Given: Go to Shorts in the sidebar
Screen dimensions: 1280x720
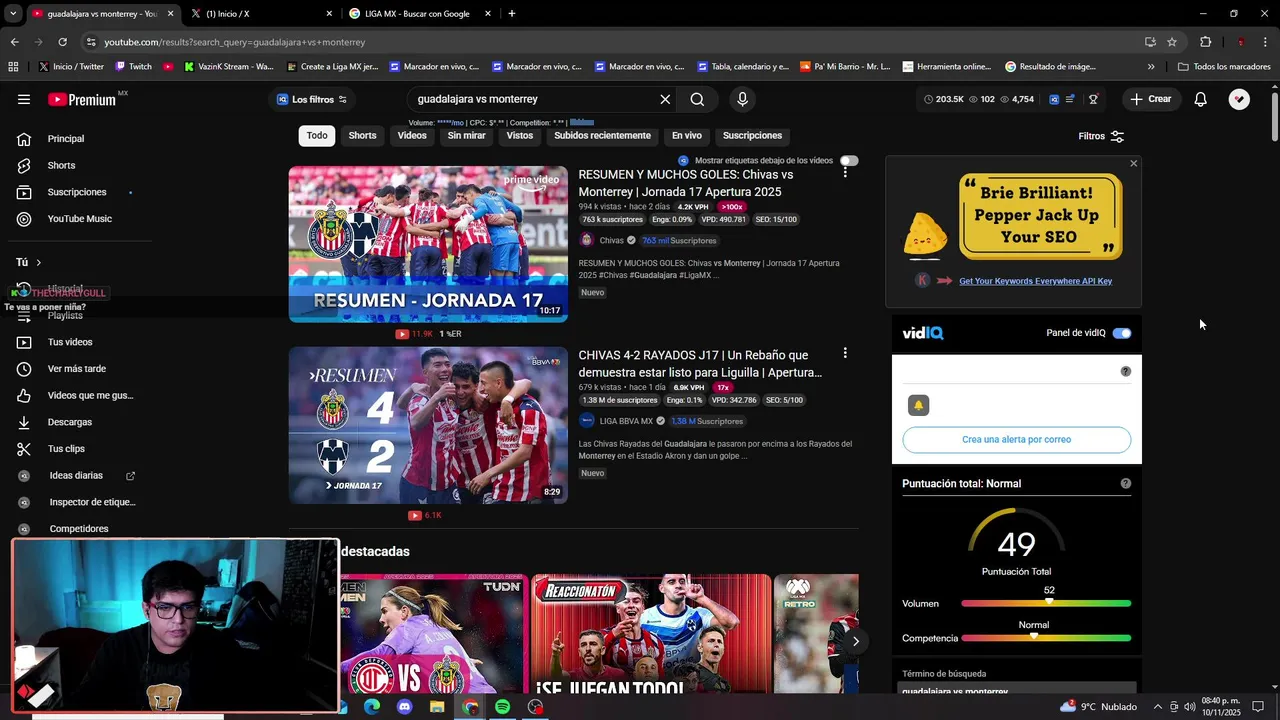Looking at the screenshot, I should coord(61,165).
